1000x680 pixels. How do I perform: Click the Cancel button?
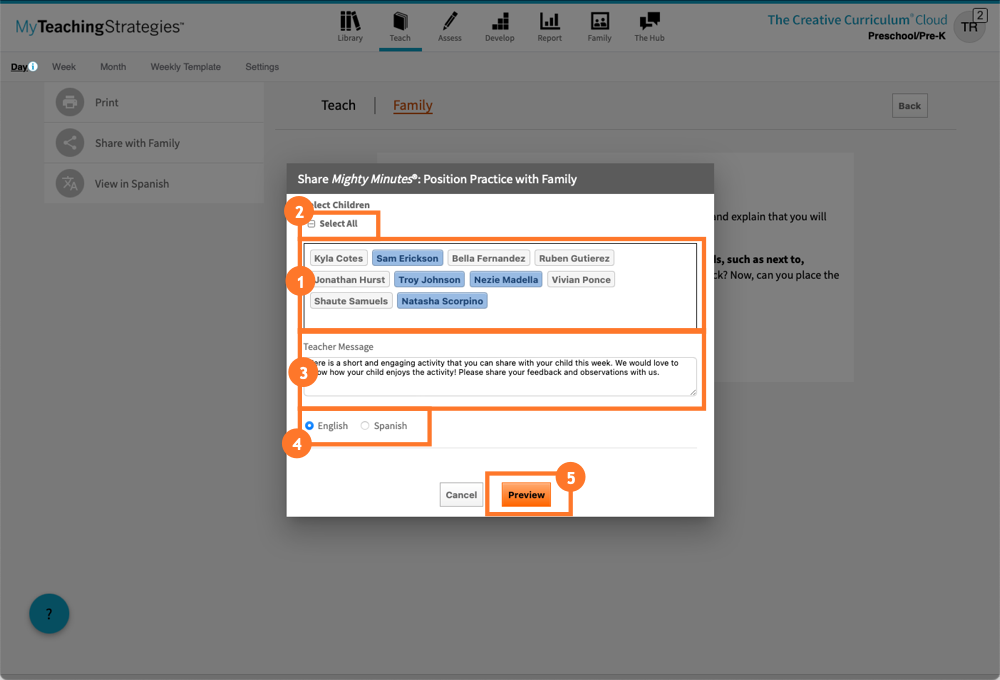point(461,495)
